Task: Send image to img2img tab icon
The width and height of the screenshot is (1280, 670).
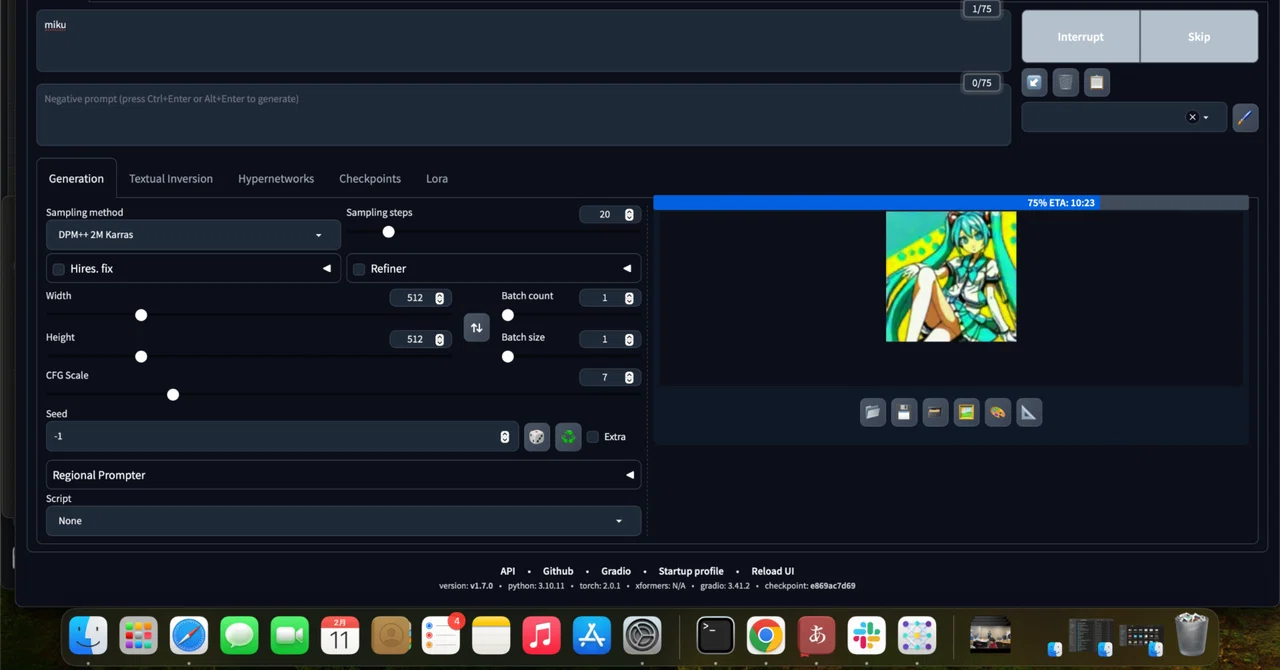Action: click(966, 412)
